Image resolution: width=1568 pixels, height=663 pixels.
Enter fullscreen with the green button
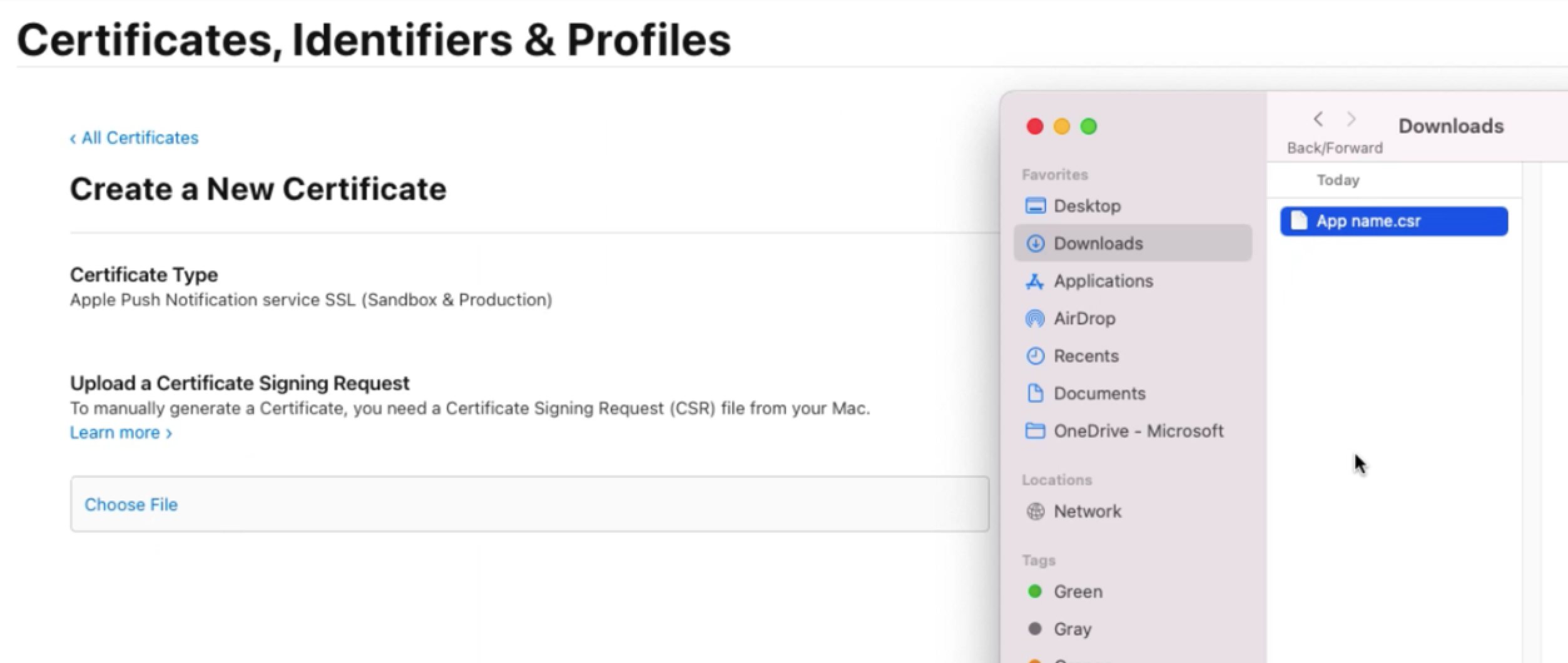(x=1089, y=126)
